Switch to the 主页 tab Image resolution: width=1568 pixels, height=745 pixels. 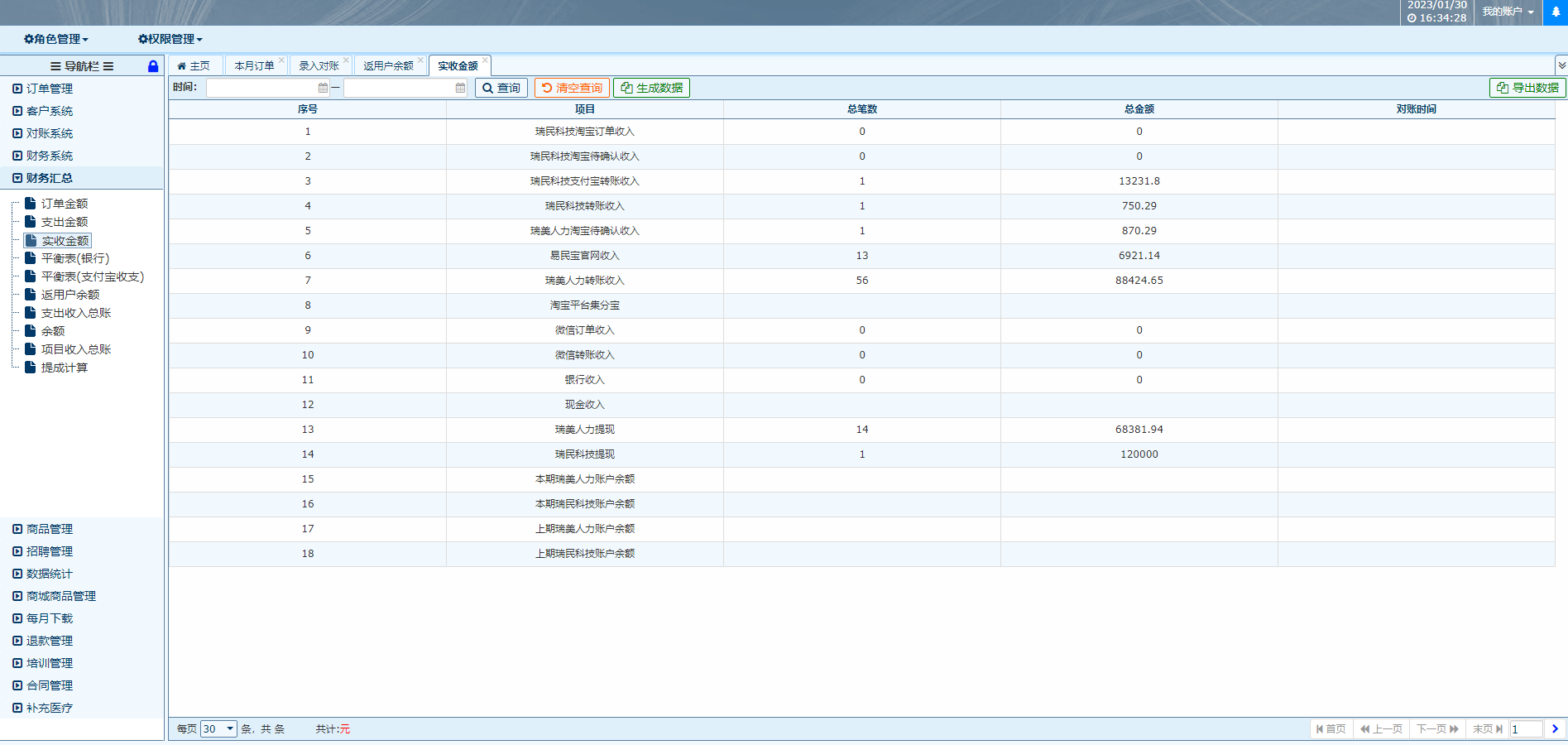[194, 65]
